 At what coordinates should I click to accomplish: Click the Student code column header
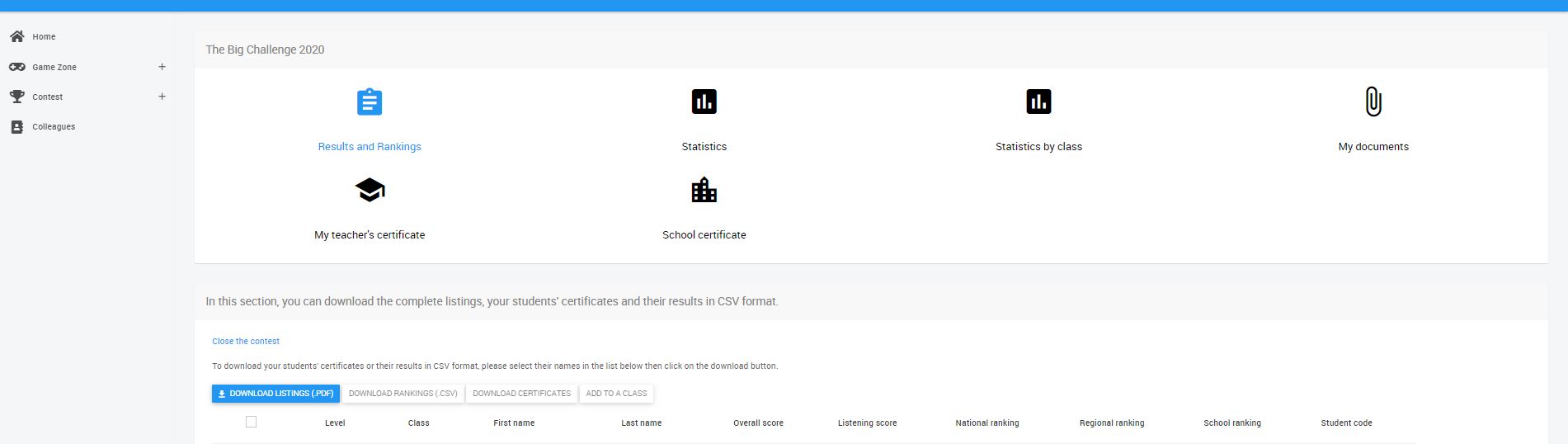[x=1346, y=423]
